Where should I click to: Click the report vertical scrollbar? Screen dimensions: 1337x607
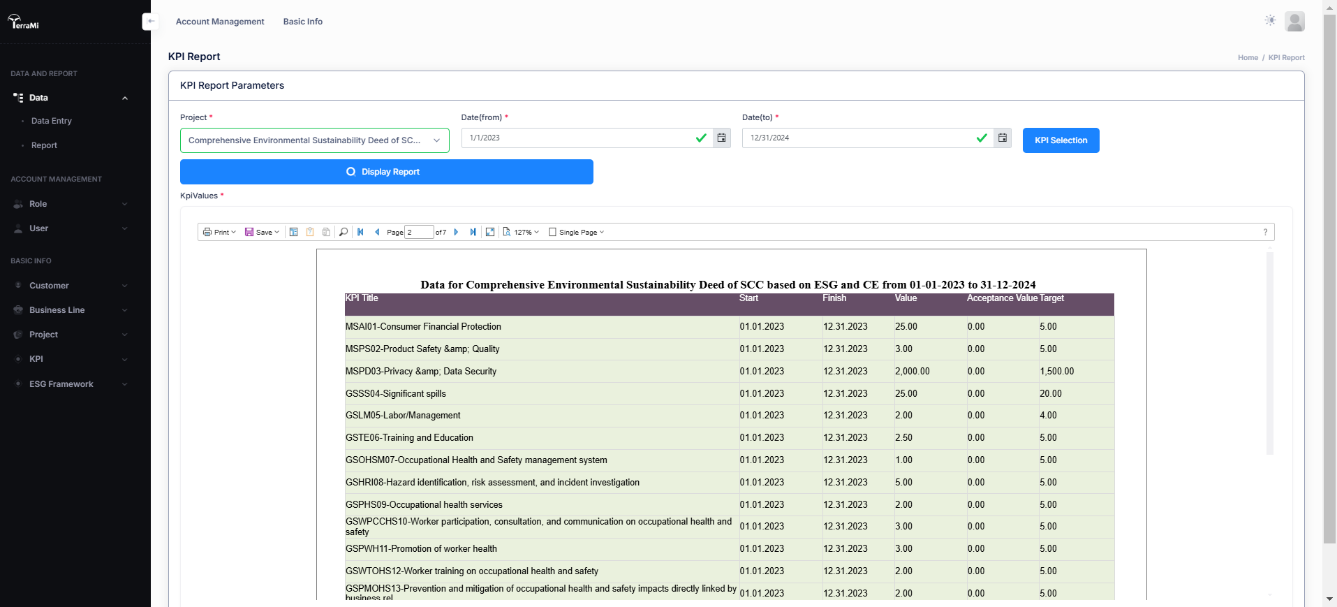[x=1270, y=353]
